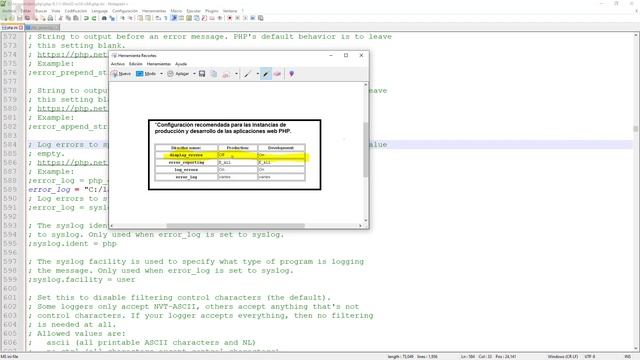Image resolution: width=640 pixels, height=360 pixels.
Task: Click the Undo icon in Notepad++ toolbar
Action: (86, 18)
